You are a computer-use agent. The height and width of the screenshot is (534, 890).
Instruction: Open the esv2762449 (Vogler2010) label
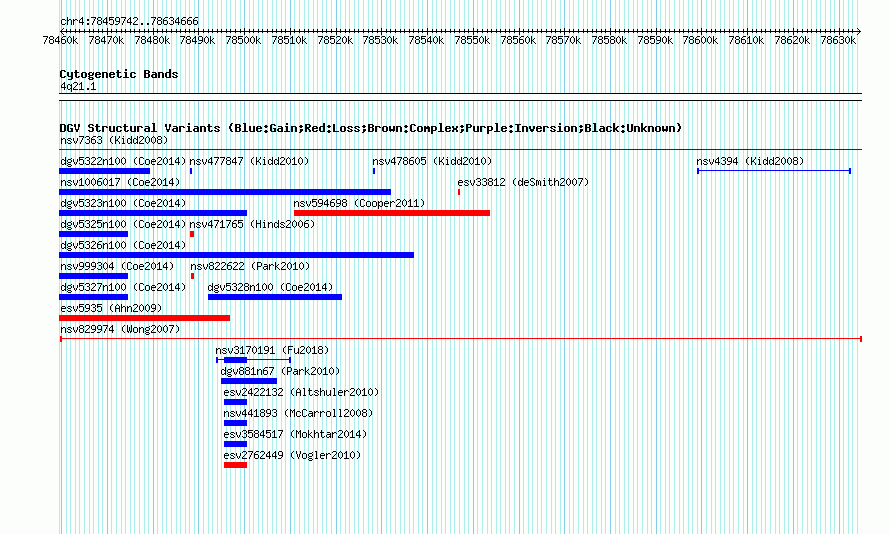click(x=292, y=455)
